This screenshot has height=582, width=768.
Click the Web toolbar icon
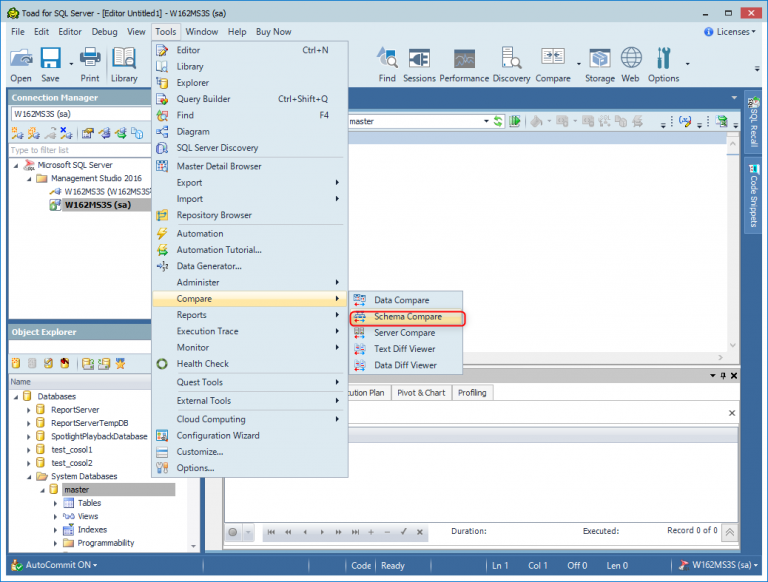click(x=630, y=64)
